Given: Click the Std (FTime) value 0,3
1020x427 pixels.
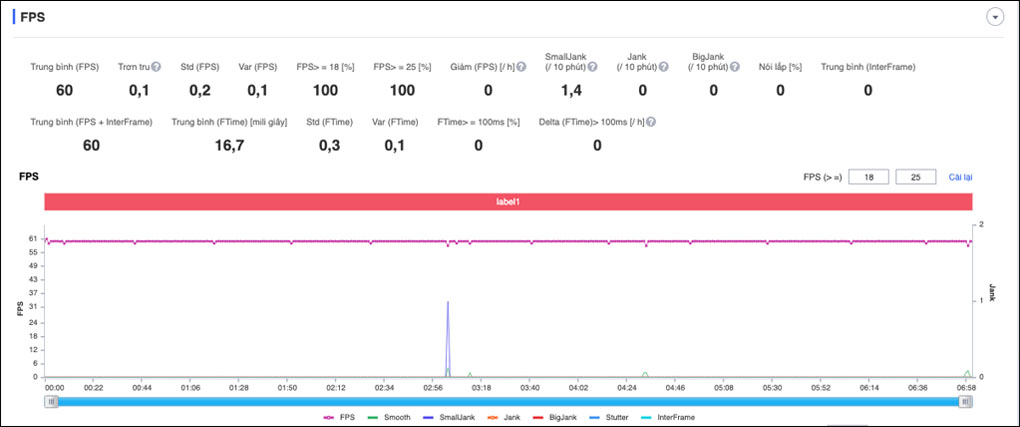Looking at the screenshot, I should pyautogui.click(x=329, y=146).
